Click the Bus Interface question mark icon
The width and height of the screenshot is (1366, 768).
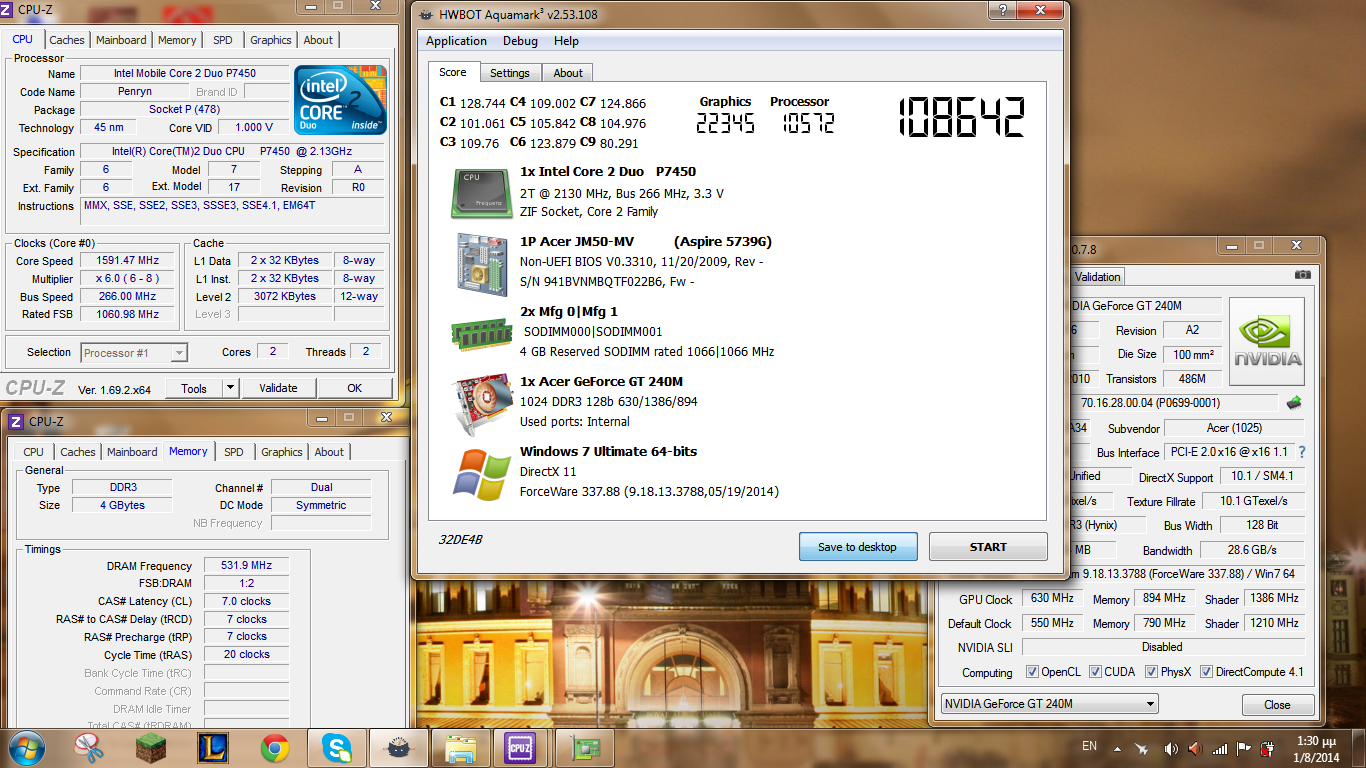1301,452
